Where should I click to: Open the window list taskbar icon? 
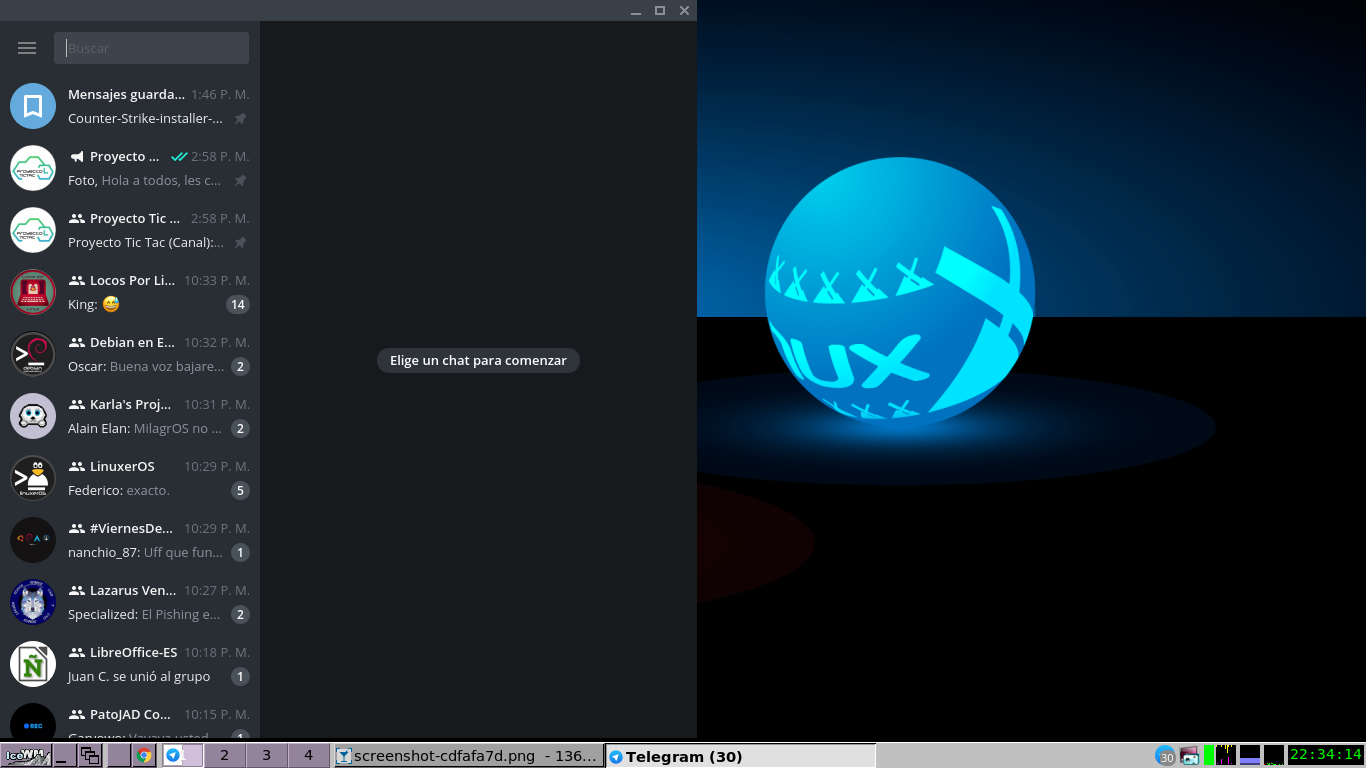pyautogui.click(x=90, y=756)
